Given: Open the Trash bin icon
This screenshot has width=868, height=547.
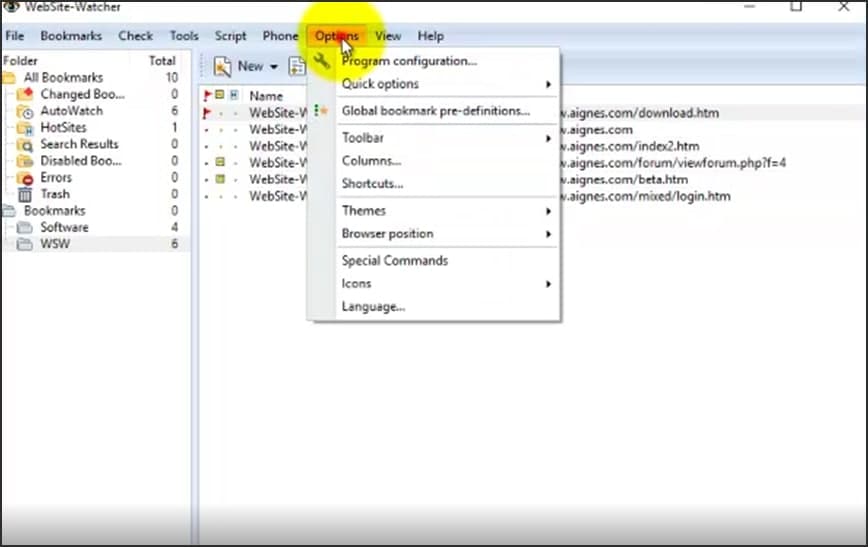Looking at the screenshot, I should click(24, 194).
